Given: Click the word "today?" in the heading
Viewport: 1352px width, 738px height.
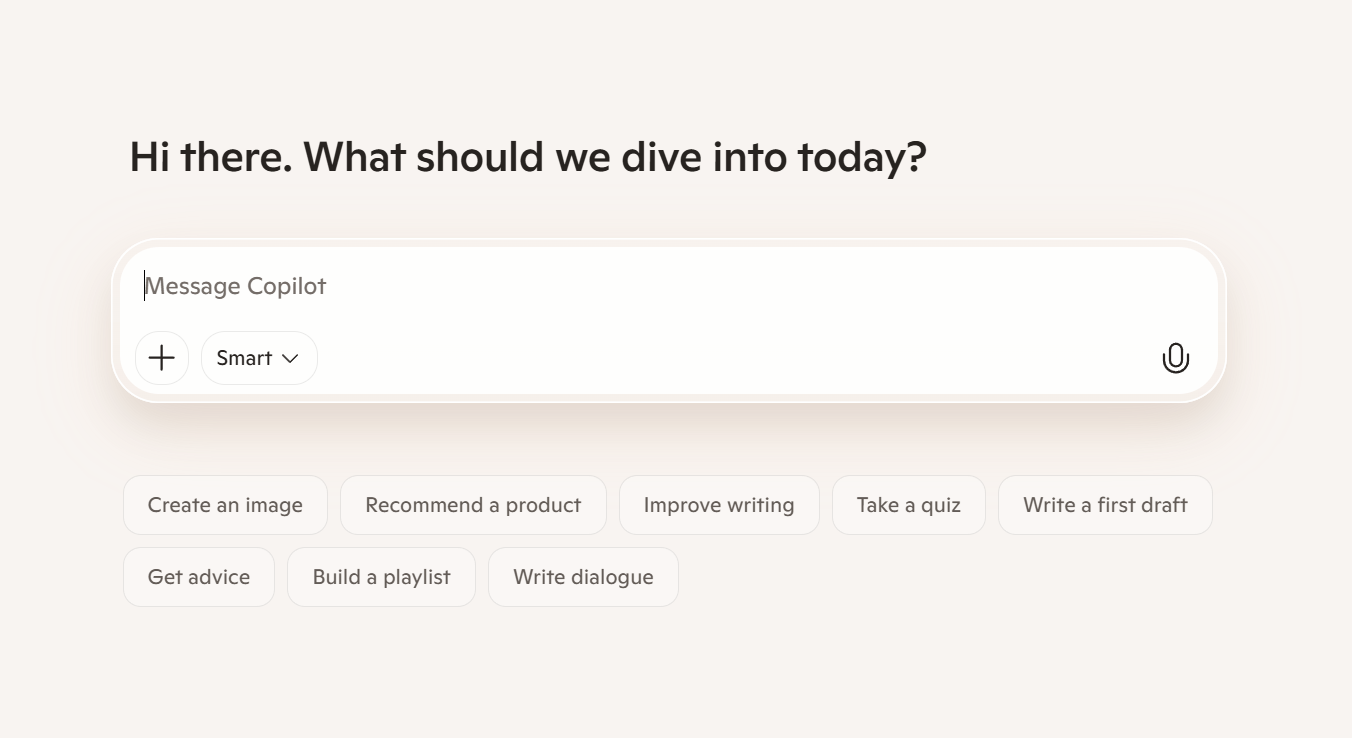Looking at the screenshot, I should pyautogui.click(x=862, y=157).
